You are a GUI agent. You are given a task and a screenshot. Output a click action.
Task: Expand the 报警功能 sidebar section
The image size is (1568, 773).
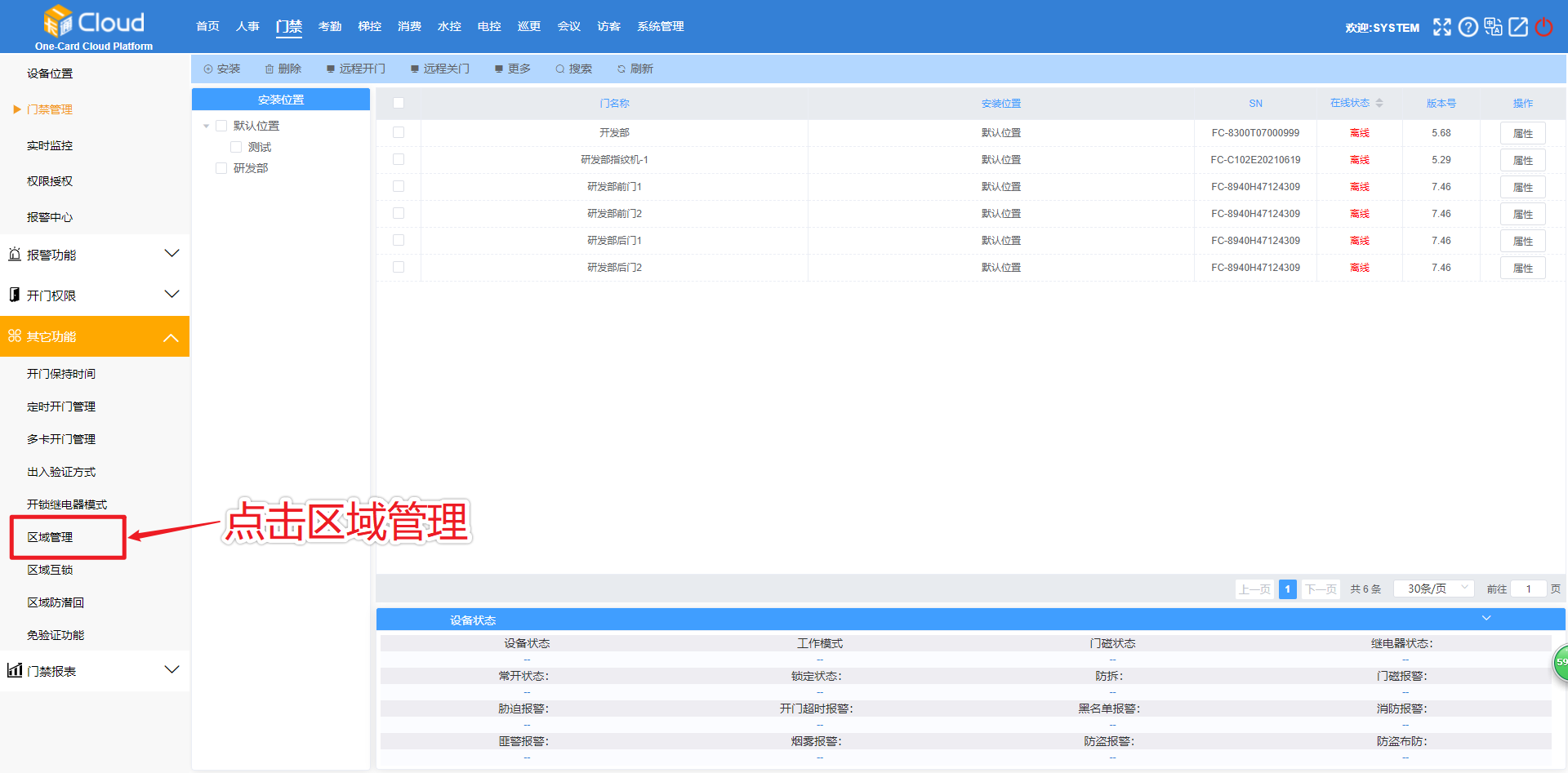click(171, 254)
